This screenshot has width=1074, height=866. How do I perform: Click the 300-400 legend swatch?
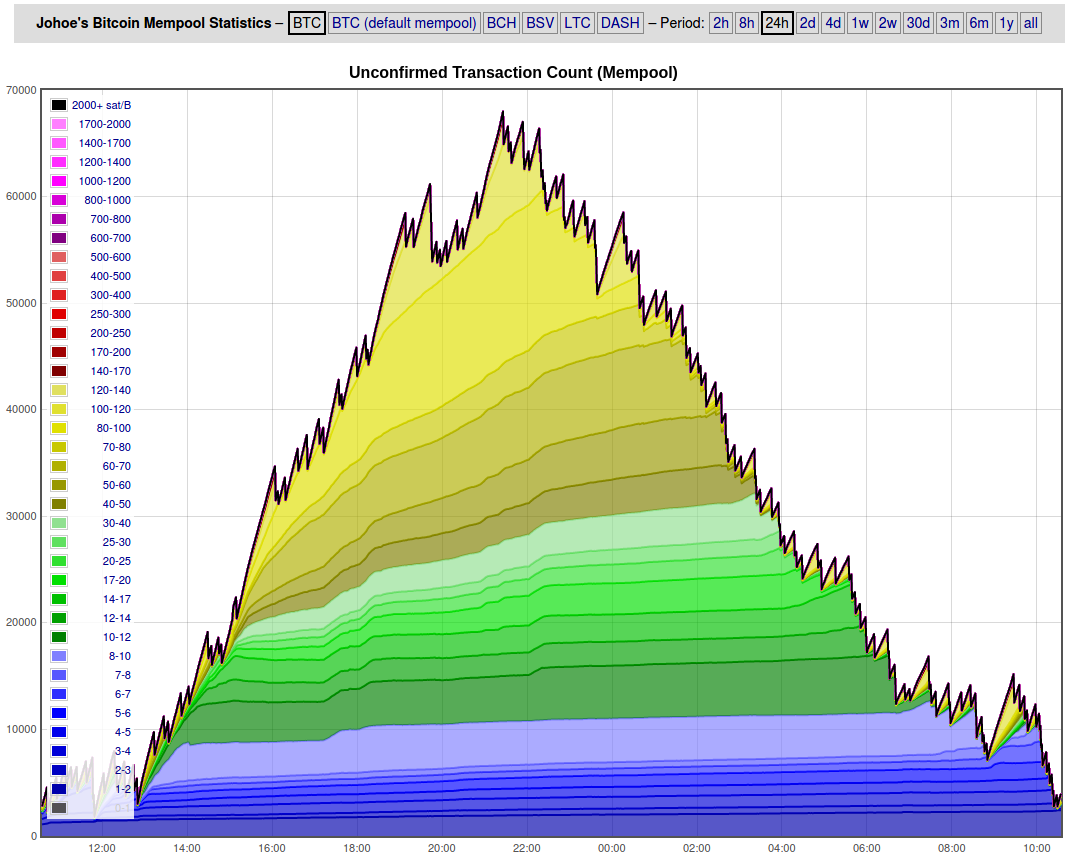tap(59, 295)
